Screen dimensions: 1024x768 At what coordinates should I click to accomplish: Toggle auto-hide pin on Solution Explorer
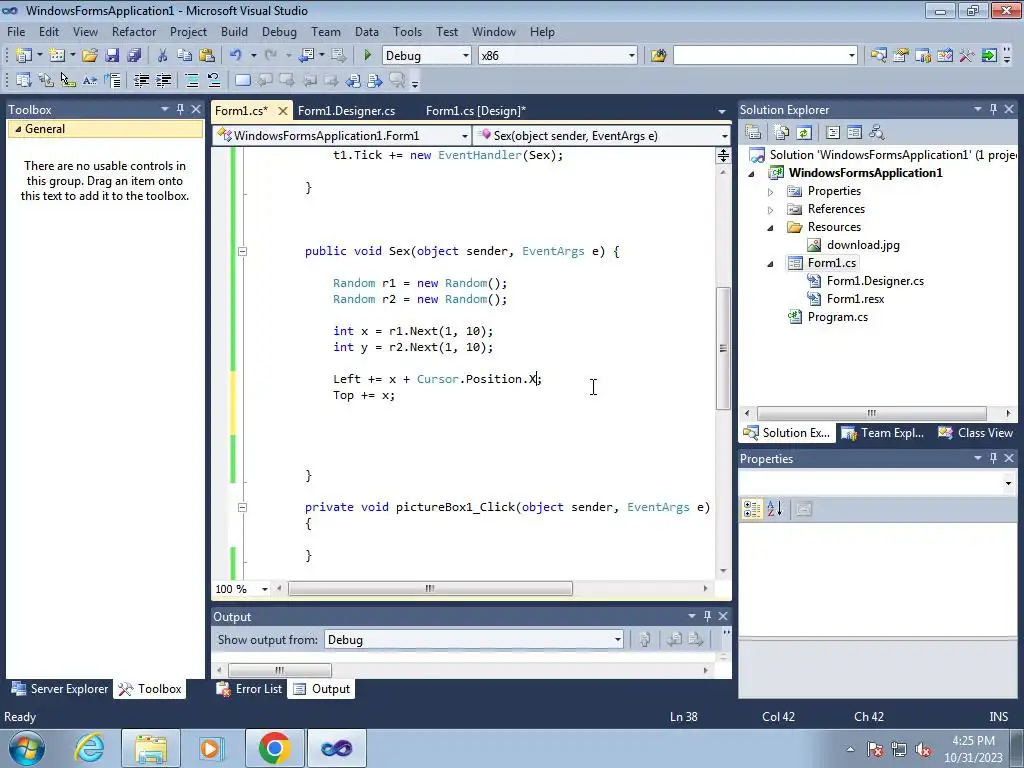point(993,110)
